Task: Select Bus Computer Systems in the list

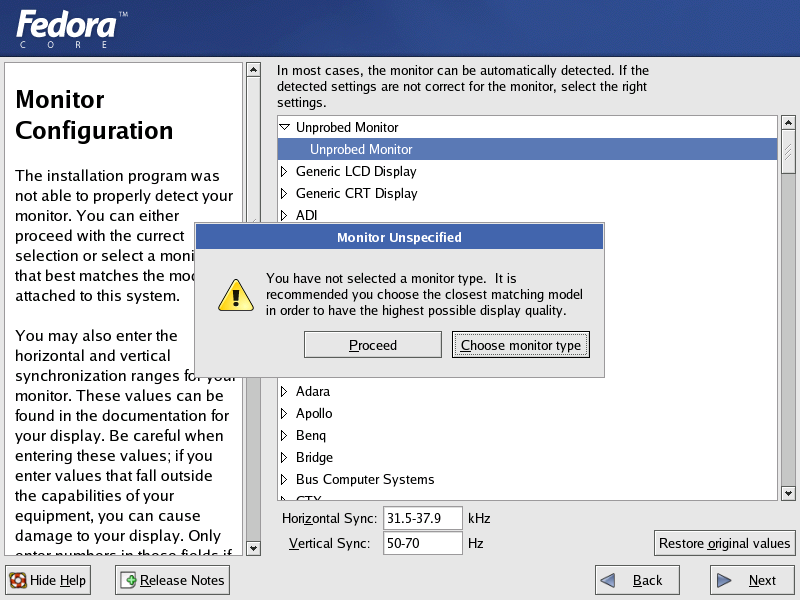Action: [x=528, y=479]
